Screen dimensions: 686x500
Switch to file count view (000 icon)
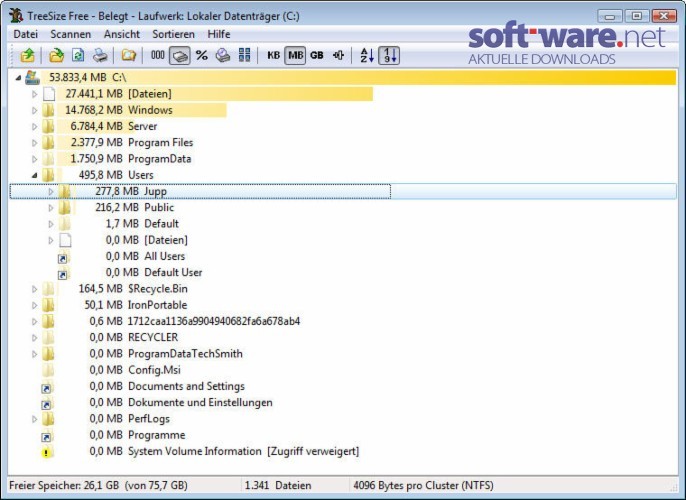click(158, 55)
